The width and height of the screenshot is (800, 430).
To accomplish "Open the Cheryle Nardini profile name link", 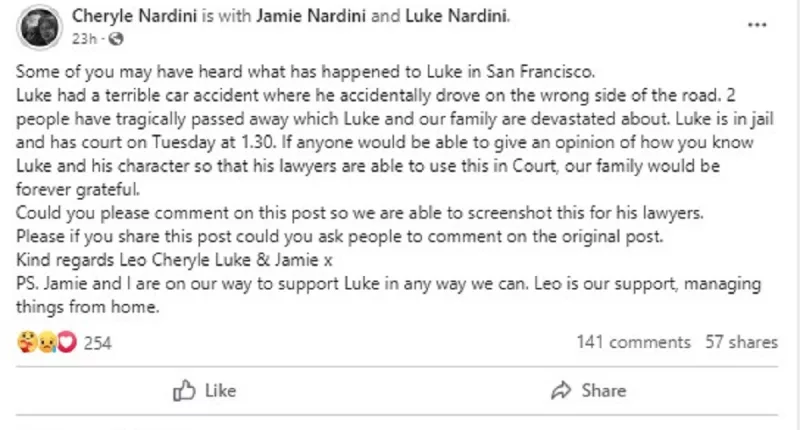I will 134,17.
